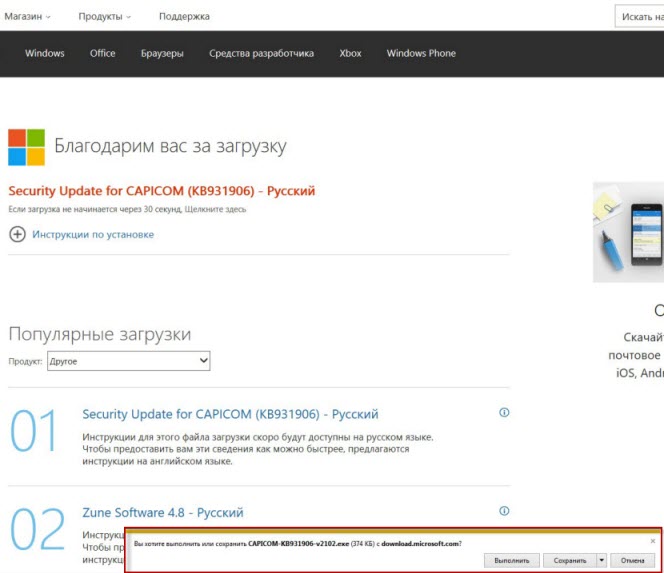Open 'Инструкции по установке' link
Viewport: 664px width, 573px height.
[93, 234]
